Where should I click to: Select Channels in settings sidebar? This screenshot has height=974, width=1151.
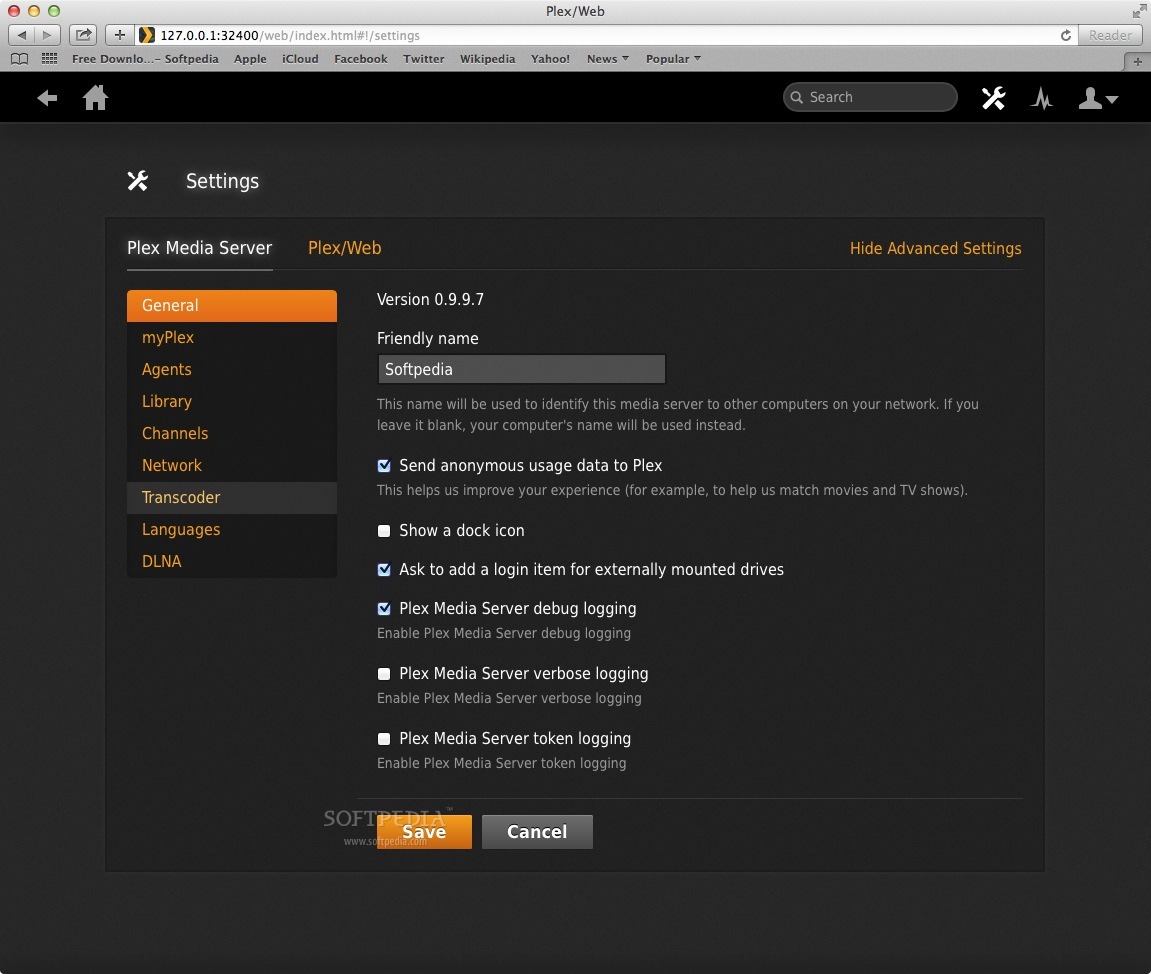[232, 433]
